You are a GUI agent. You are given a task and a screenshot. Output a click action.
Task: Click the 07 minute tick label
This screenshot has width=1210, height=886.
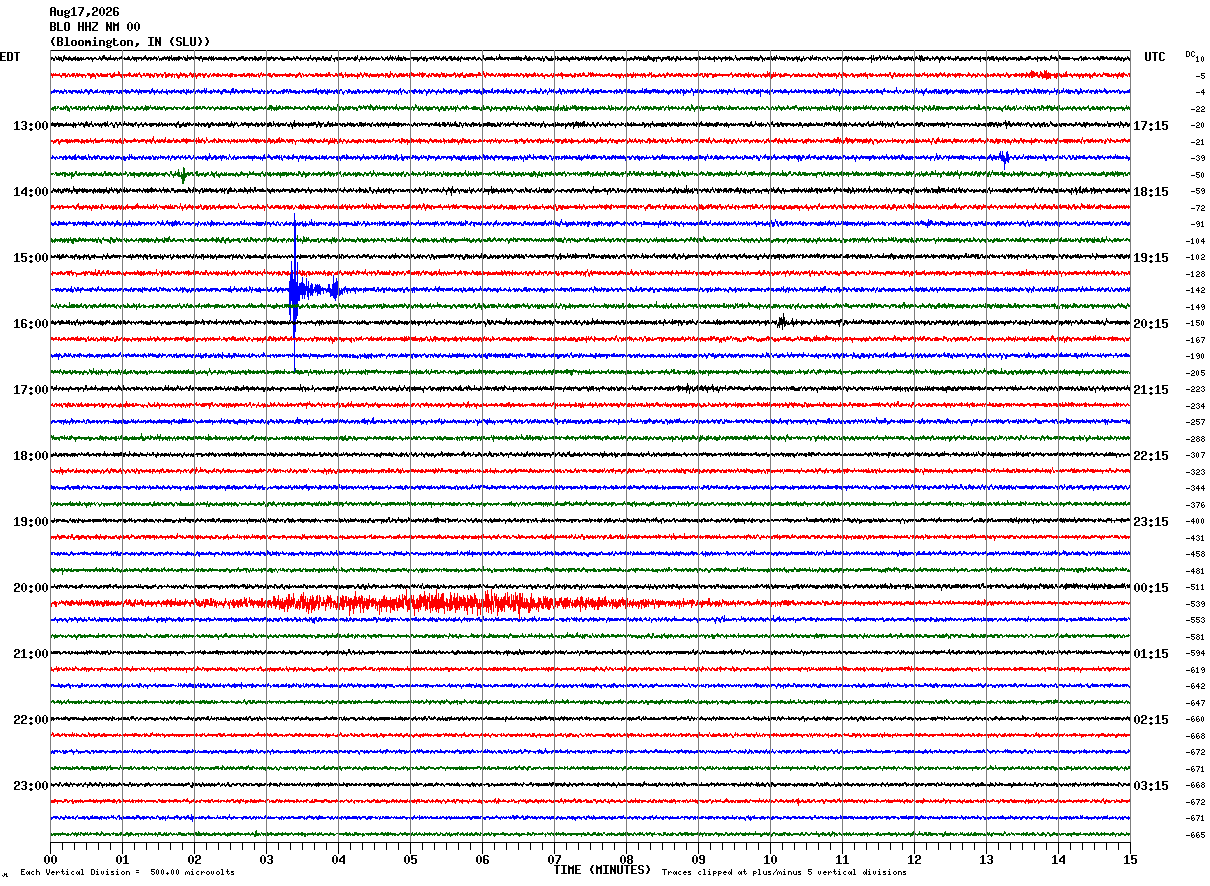tap(554, 860)
